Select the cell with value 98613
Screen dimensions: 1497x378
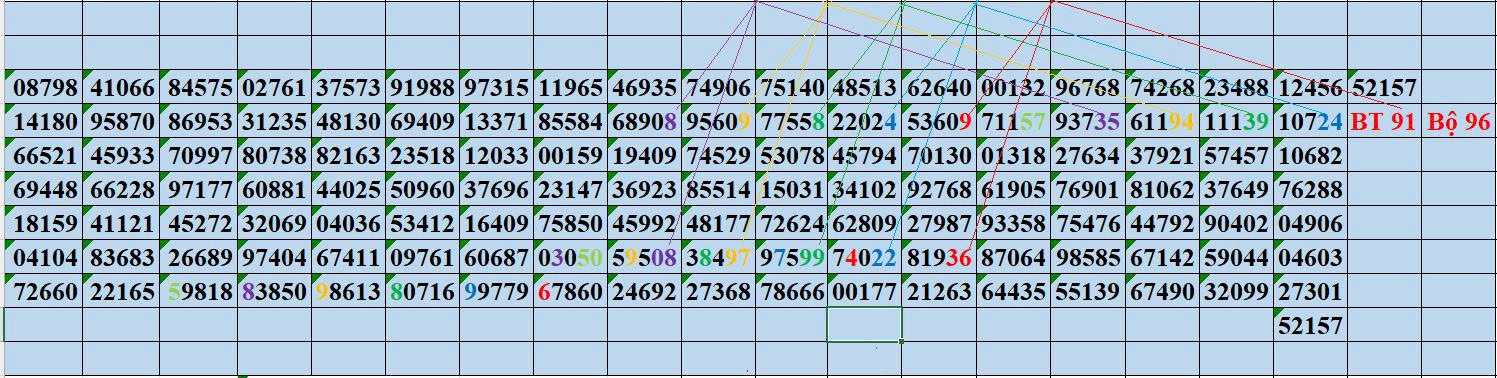348,292
